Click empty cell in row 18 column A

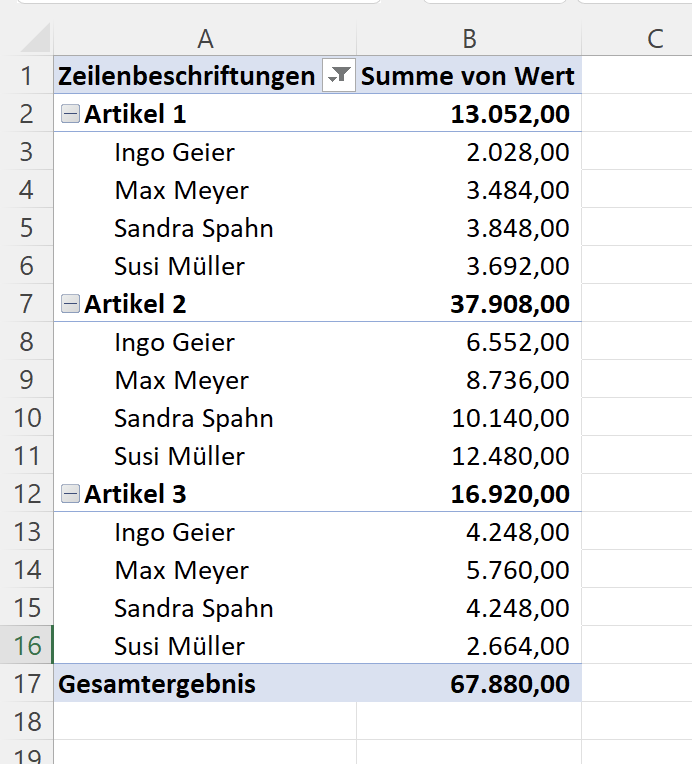[205, 721]
